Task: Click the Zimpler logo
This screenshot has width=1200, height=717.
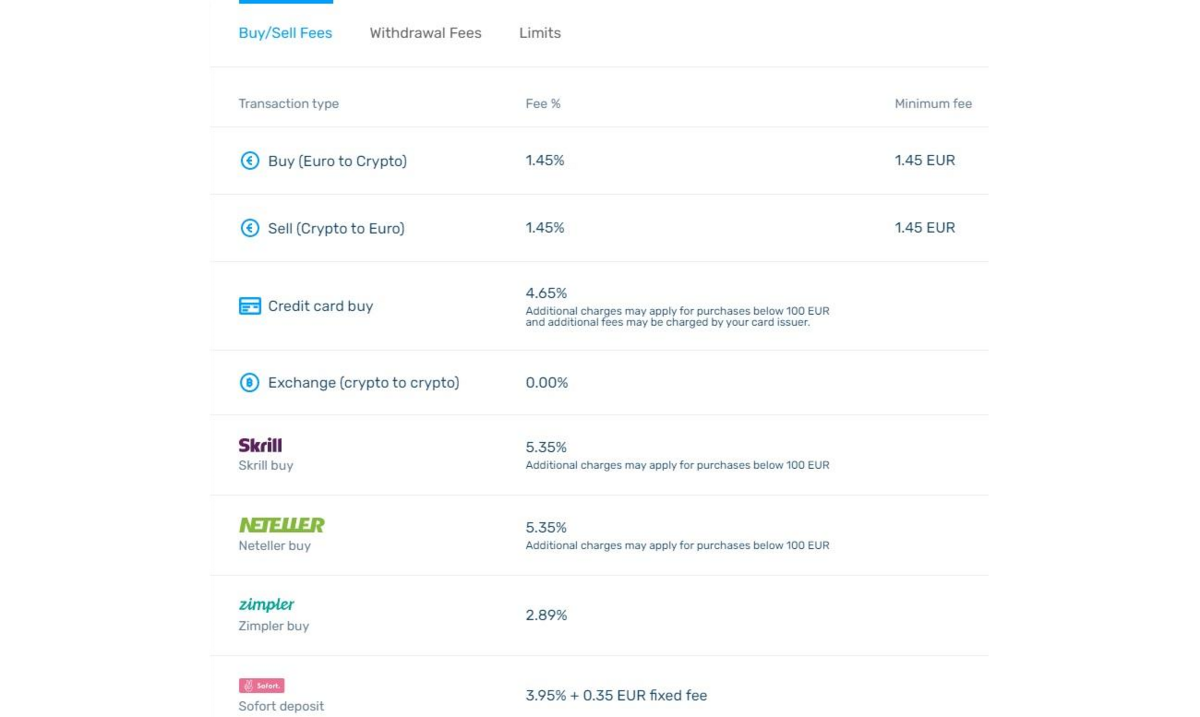Action: point(266,604)
